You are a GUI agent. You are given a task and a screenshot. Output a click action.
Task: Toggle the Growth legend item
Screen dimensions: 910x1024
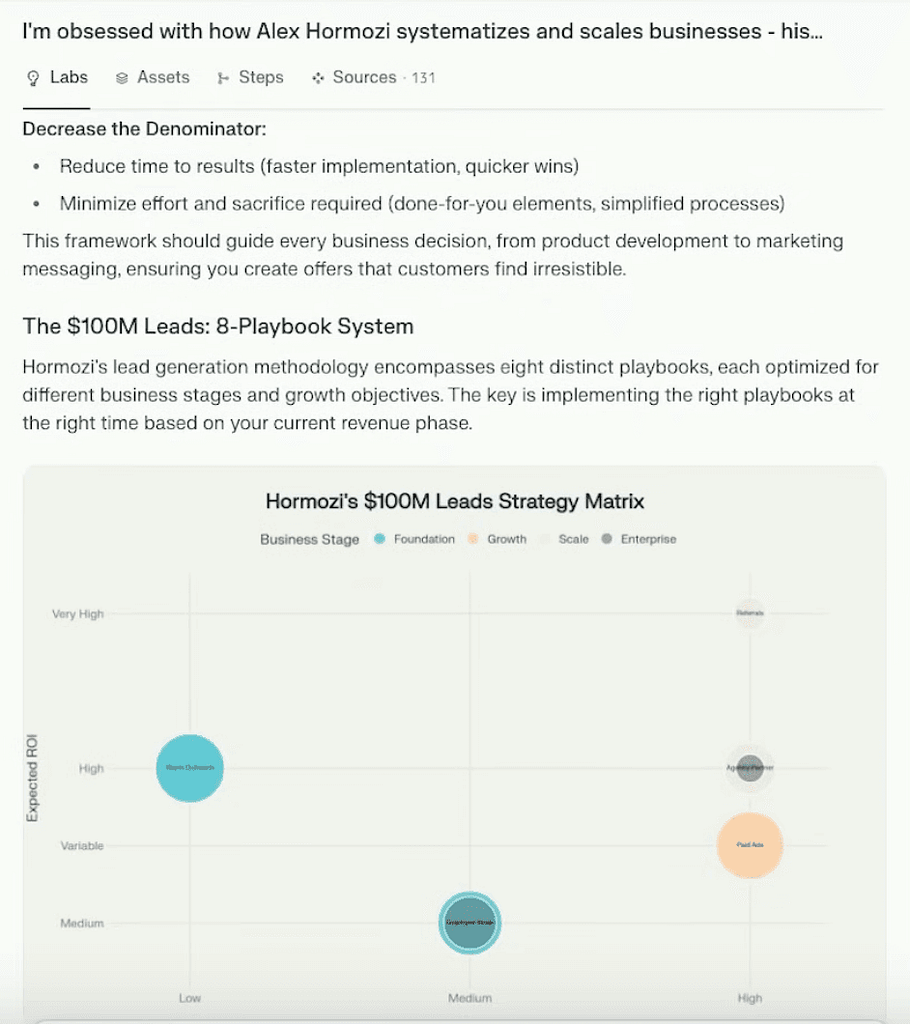(498, 539)
